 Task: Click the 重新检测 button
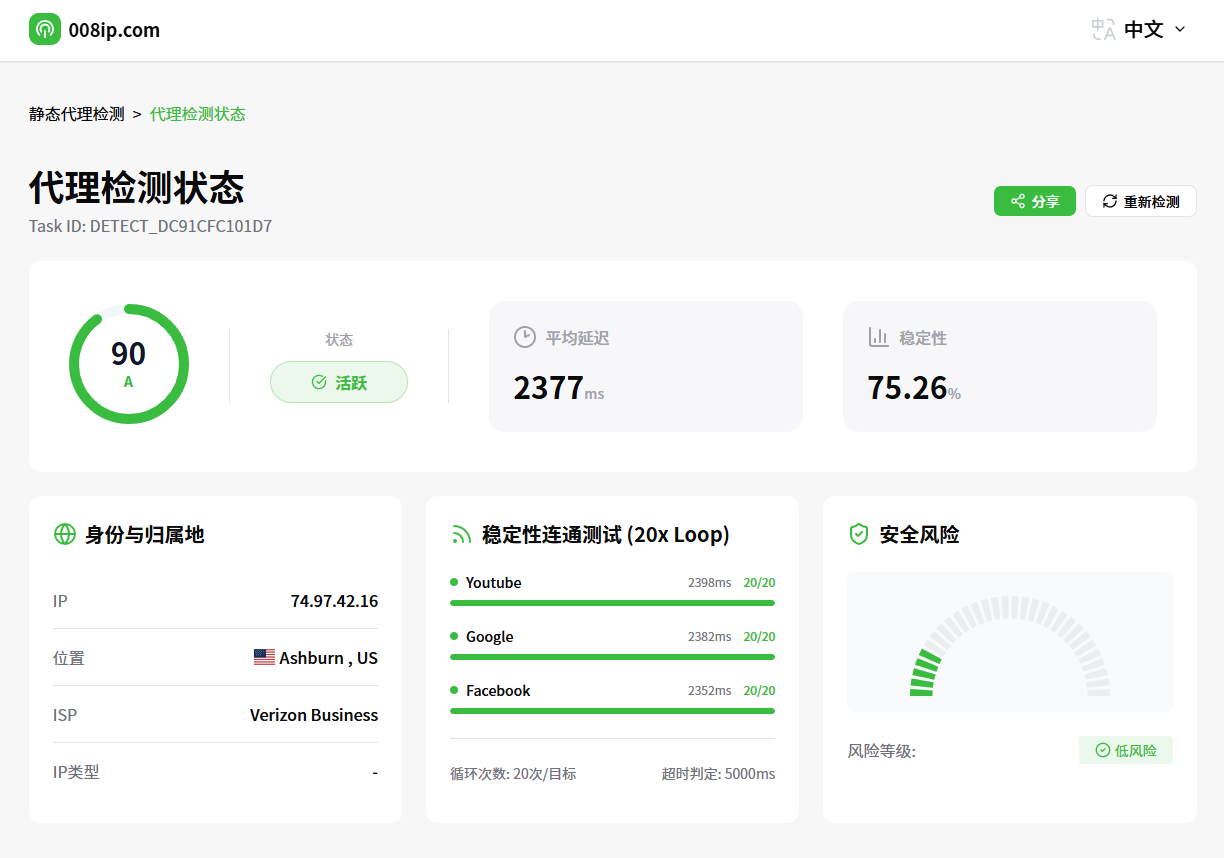tap(1141, 201)
